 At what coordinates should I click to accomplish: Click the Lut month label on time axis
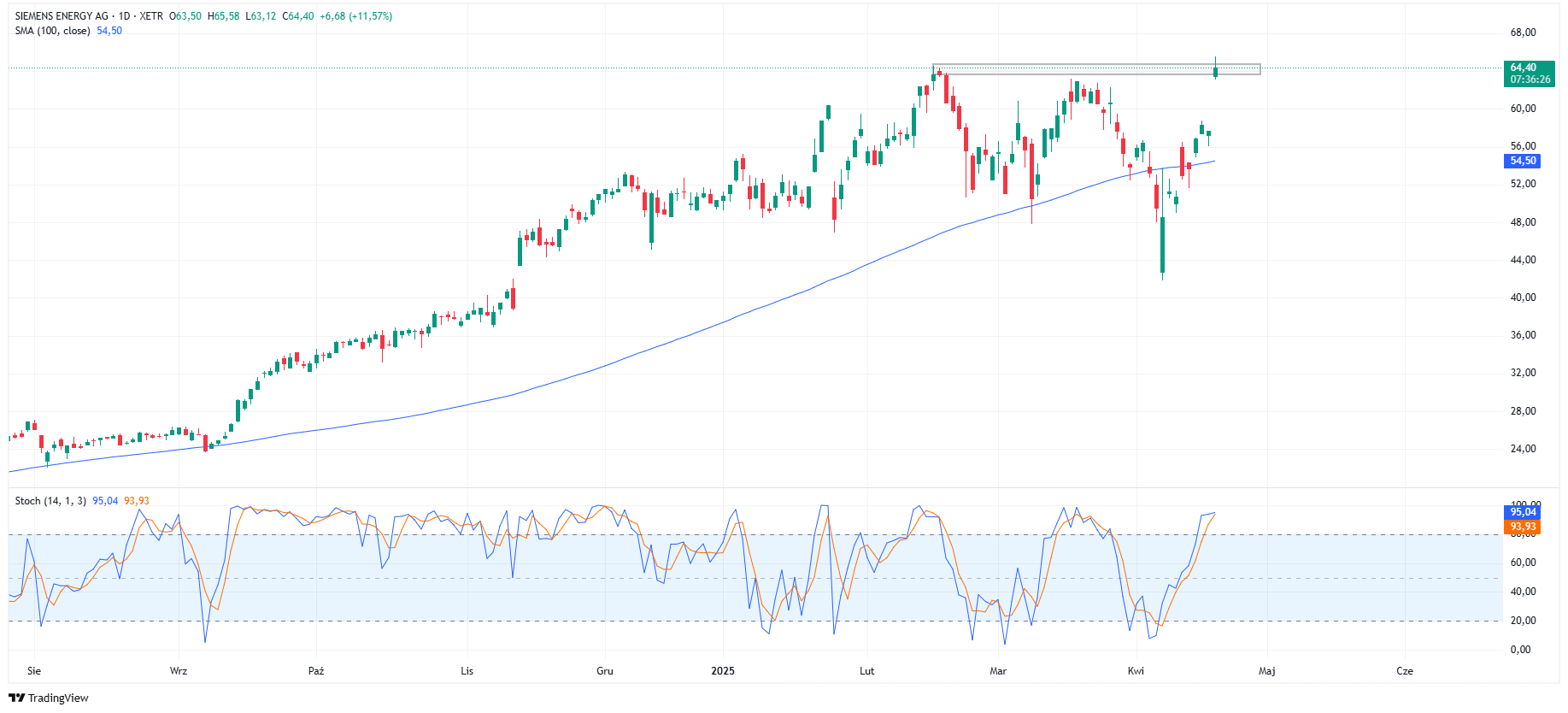click(x=867, y=671)
